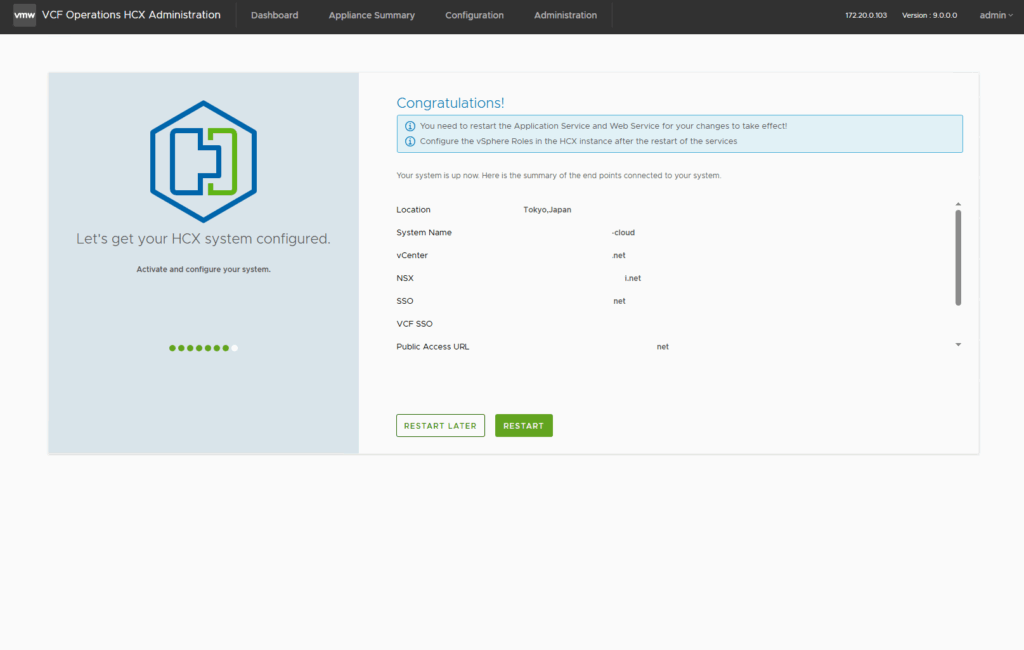Click the white final-step progress dot
Screen dimensions: 1024x650
[235, 348]
